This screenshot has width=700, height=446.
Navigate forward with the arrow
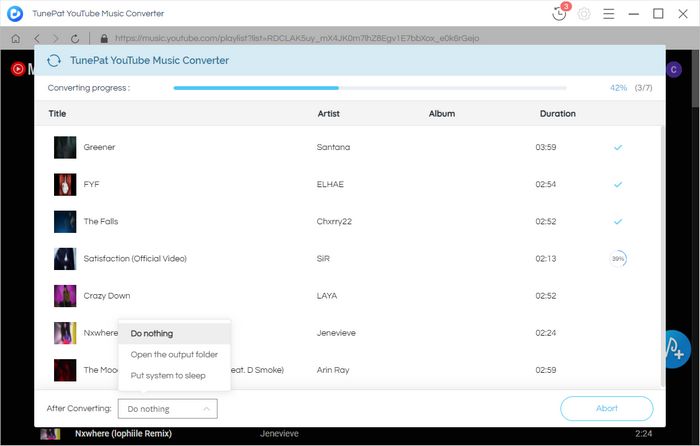pyautogui.click(x=55, y=38)
